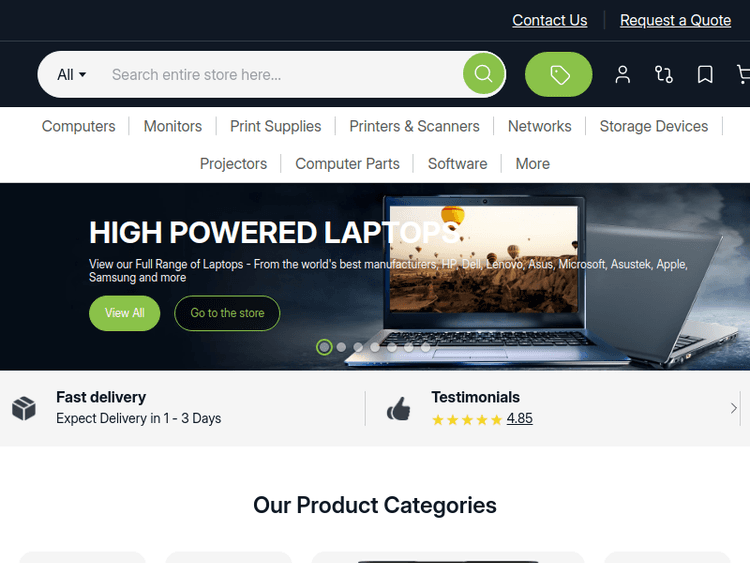Viewport: 750px width, 563px height.
Task: Expand the More navigation menu
Action: pos(532,164)
